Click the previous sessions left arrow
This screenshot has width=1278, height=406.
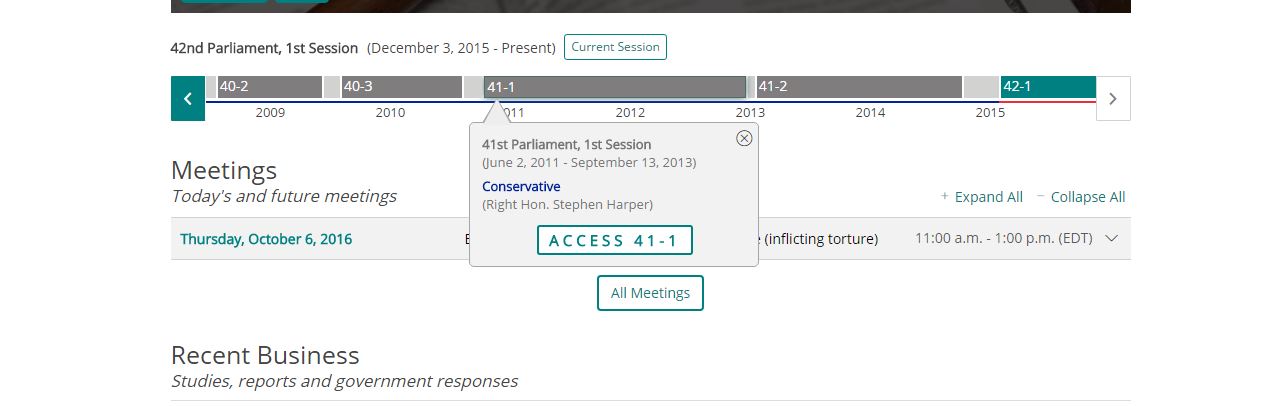click(x=188, y=99)
